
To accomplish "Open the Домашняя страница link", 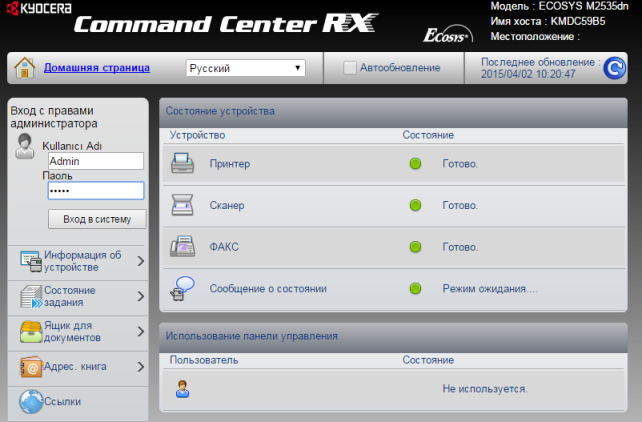I will (x=96, y=68).
